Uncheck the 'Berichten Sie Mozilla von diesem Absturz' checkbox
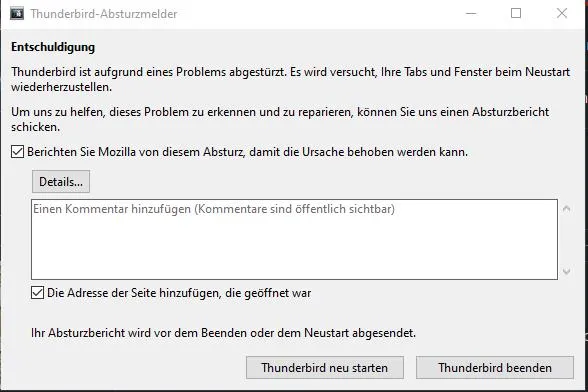The width and height of the screenshot is (588, 392). (17, 152)
